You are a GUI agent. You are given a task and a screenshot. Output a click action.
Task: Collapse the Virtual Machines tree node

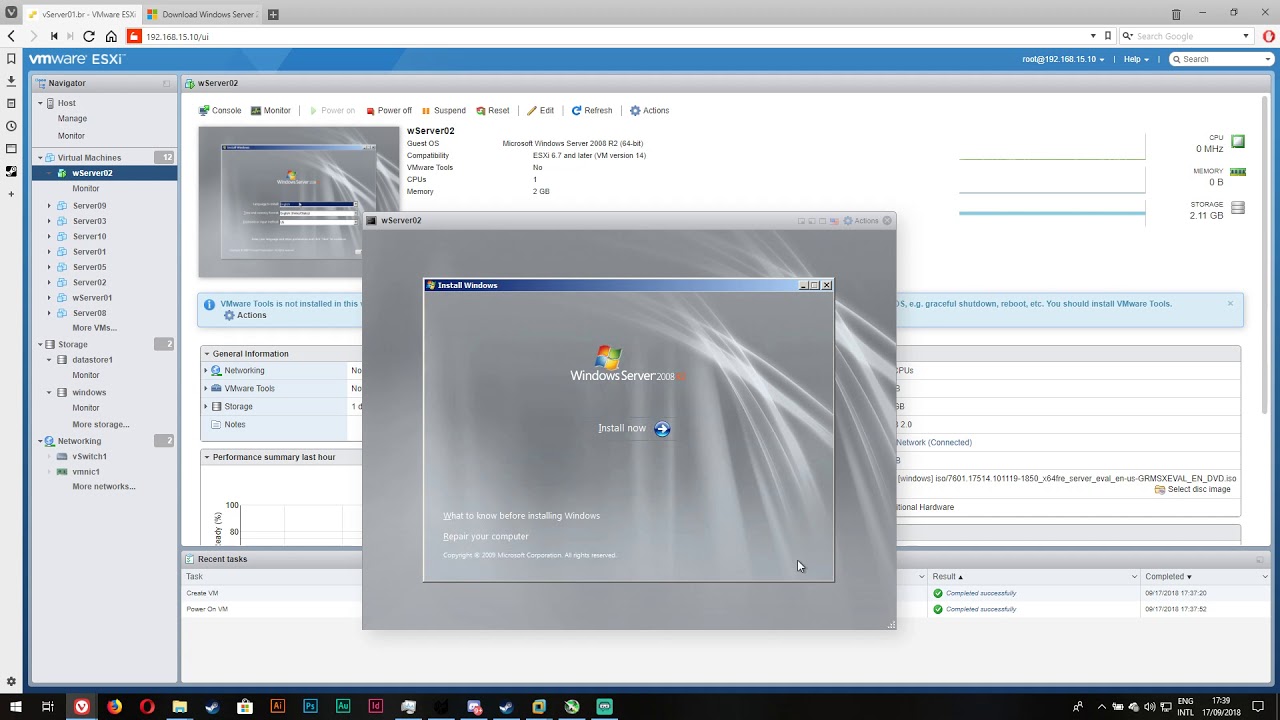tap(41, 158)
